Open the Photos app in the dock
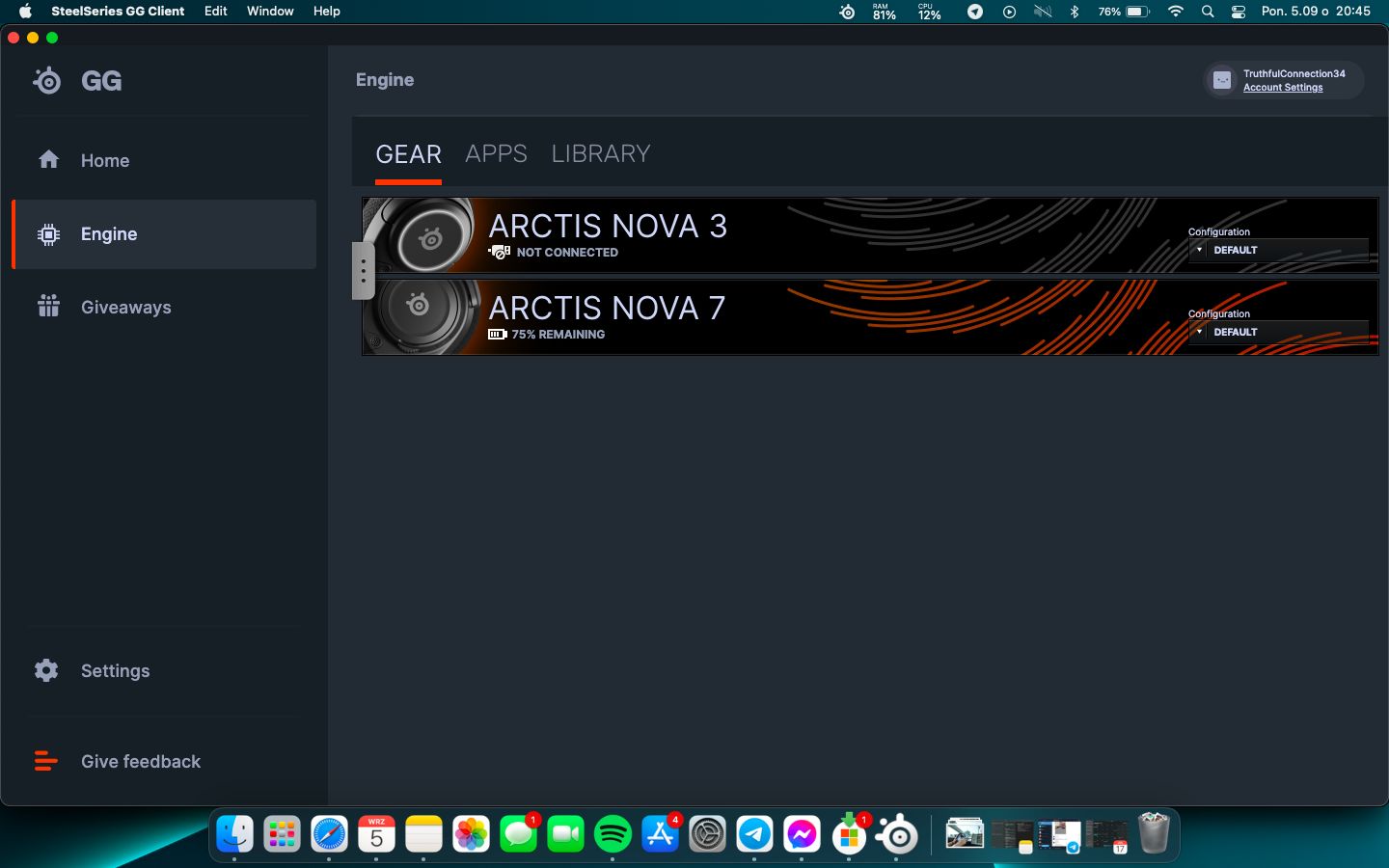 coord(471,833)
